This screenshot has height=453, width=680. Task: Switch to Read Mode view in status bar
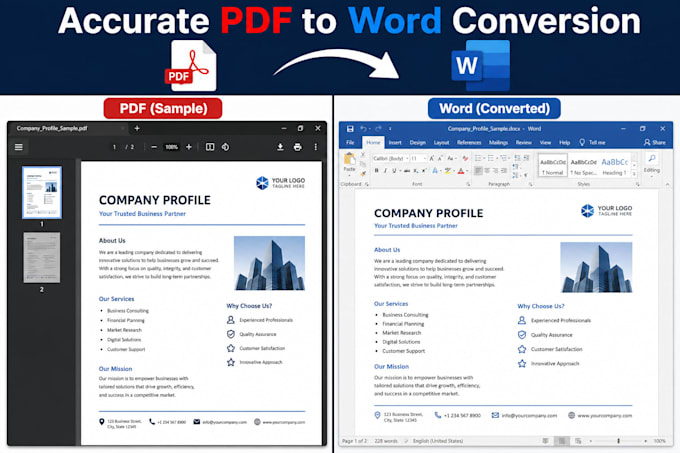tap(546, 441)
